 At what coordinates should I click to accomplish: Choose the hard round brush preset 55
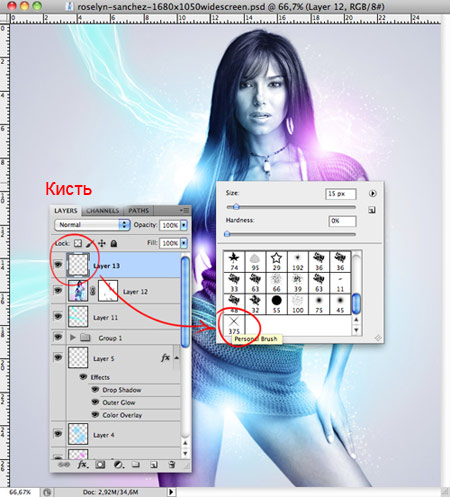point(276,304)
